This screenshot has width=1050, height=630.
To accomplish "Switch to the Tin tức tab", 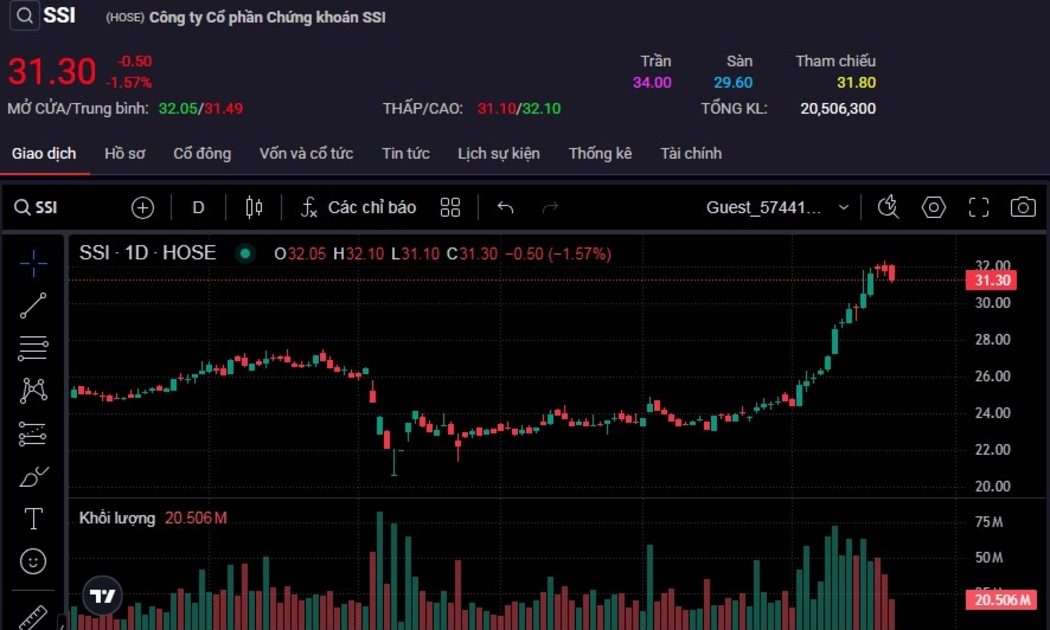I will [x=405, y=153].
